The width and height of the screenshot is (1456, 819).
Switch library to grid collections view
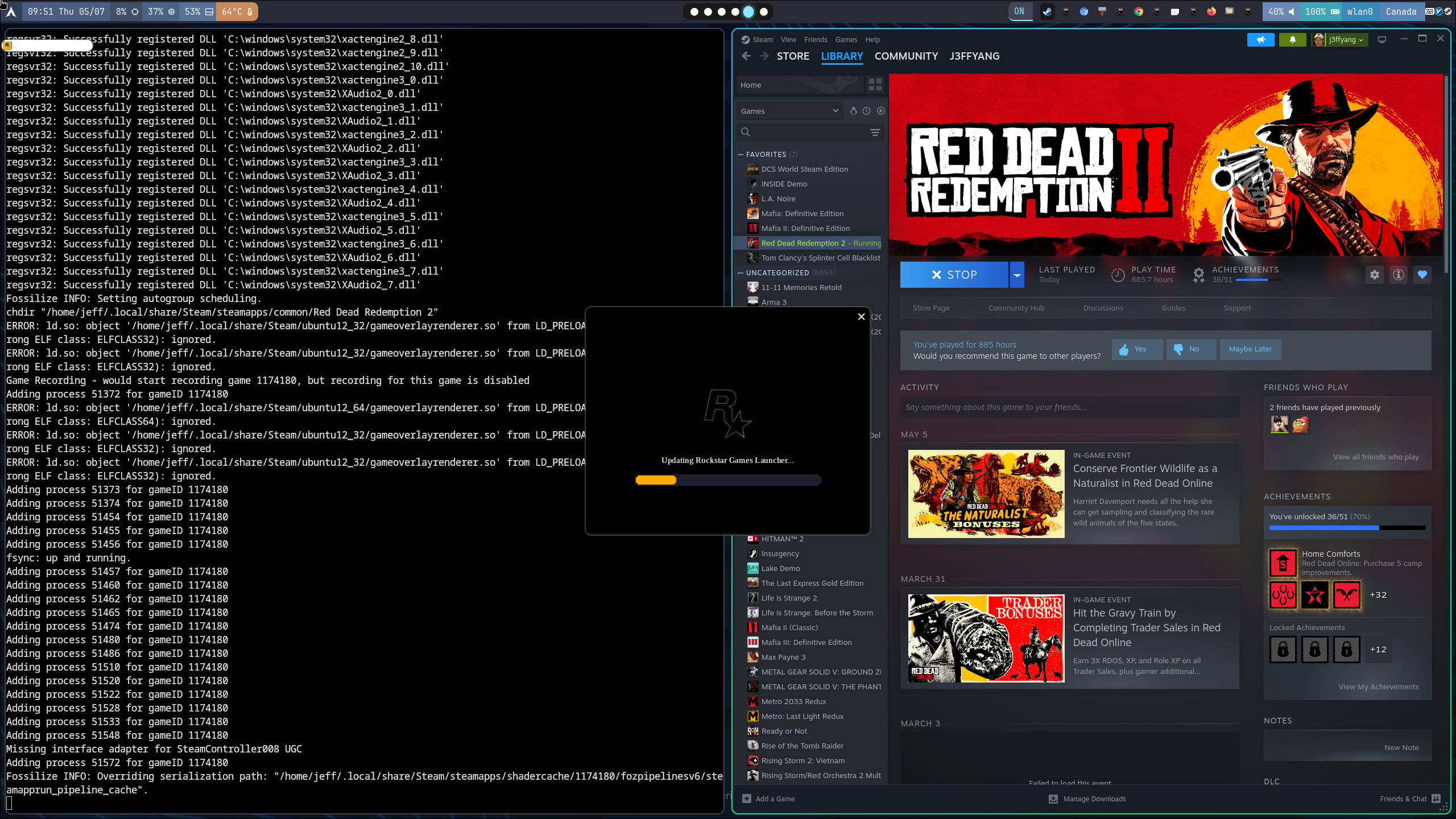[875, 85]
